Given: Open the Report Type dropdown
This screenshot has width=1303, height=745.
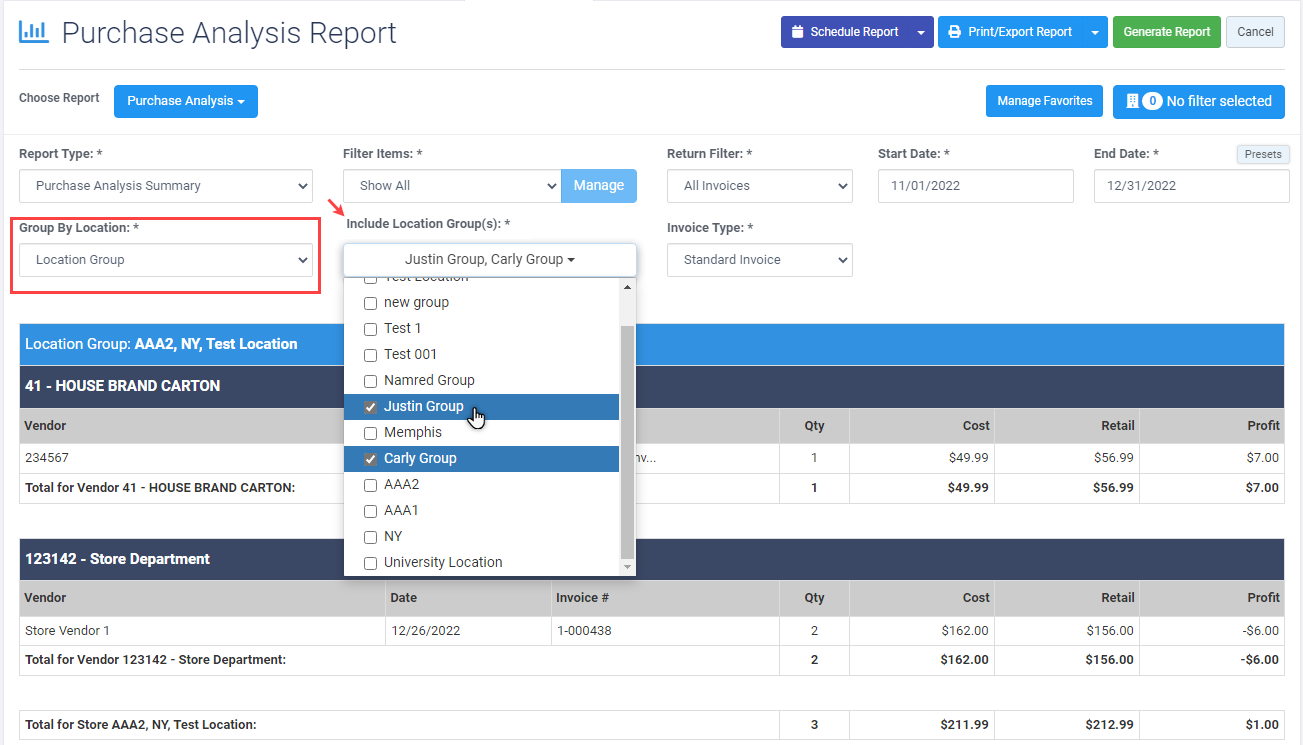Looking at the screenshot, I should point(166,186).
